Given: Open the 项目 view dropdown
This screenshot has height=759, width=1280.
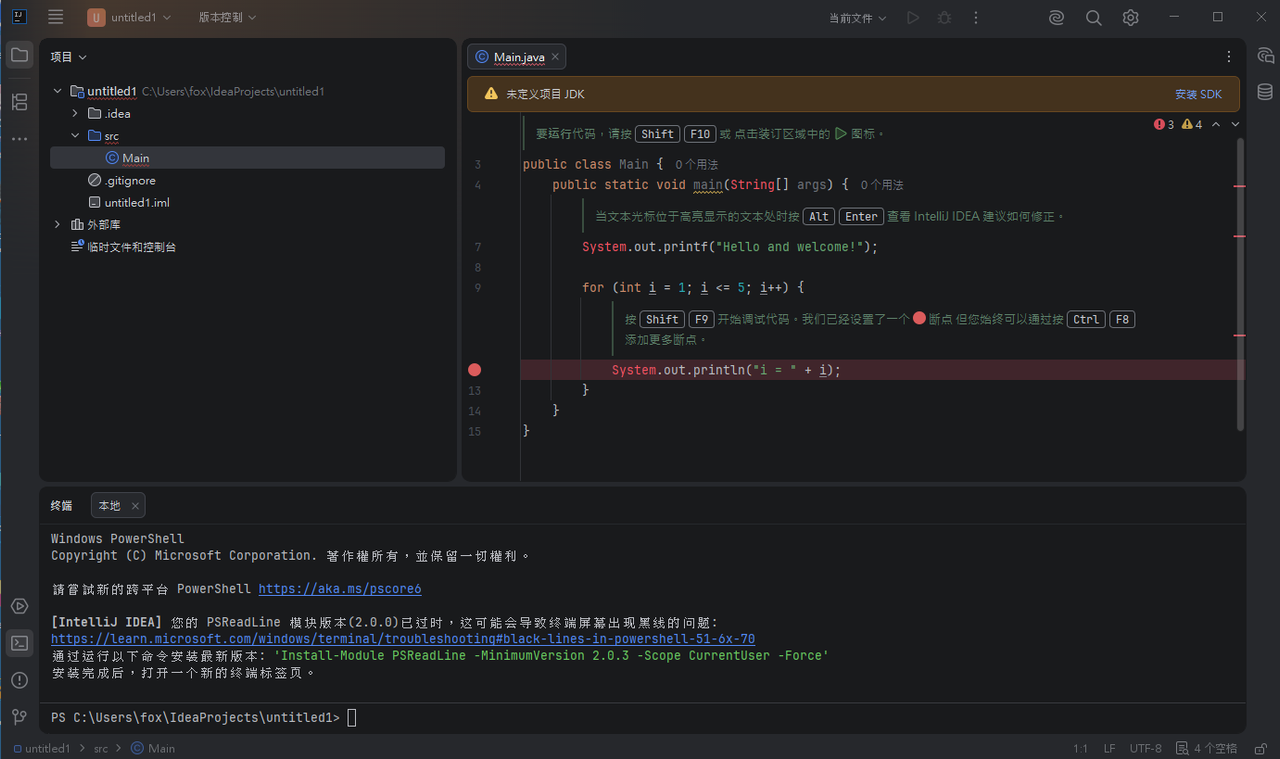Looking at the screenshot, I should 69,57.
